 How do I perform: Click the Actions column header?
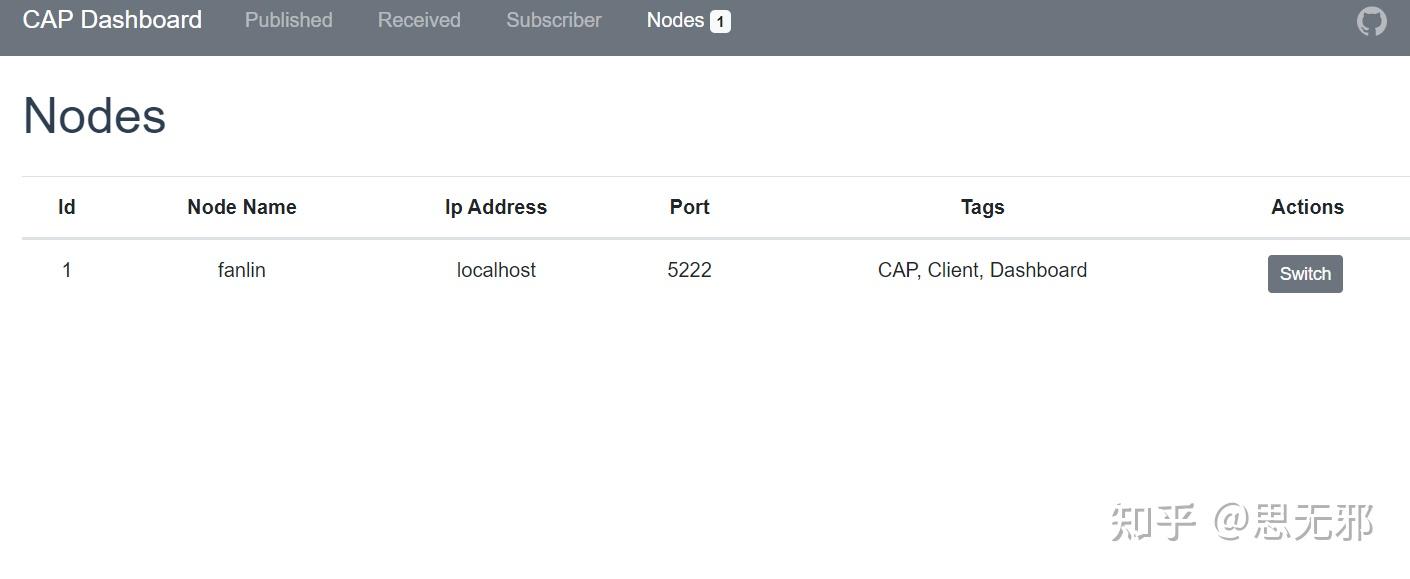[x=1307, y=207]
